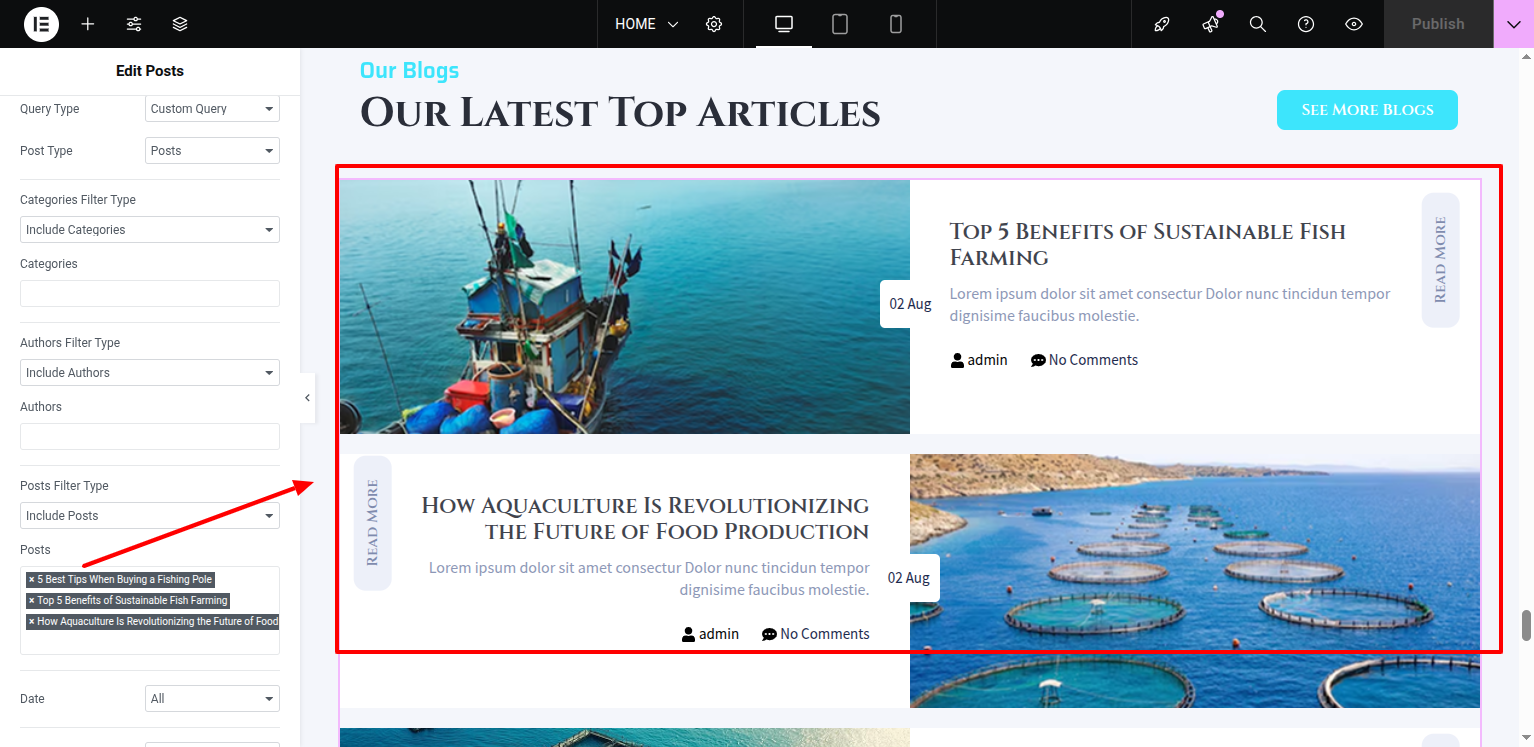
Task: Open page settings gear icon
Action: coord(714,24)
